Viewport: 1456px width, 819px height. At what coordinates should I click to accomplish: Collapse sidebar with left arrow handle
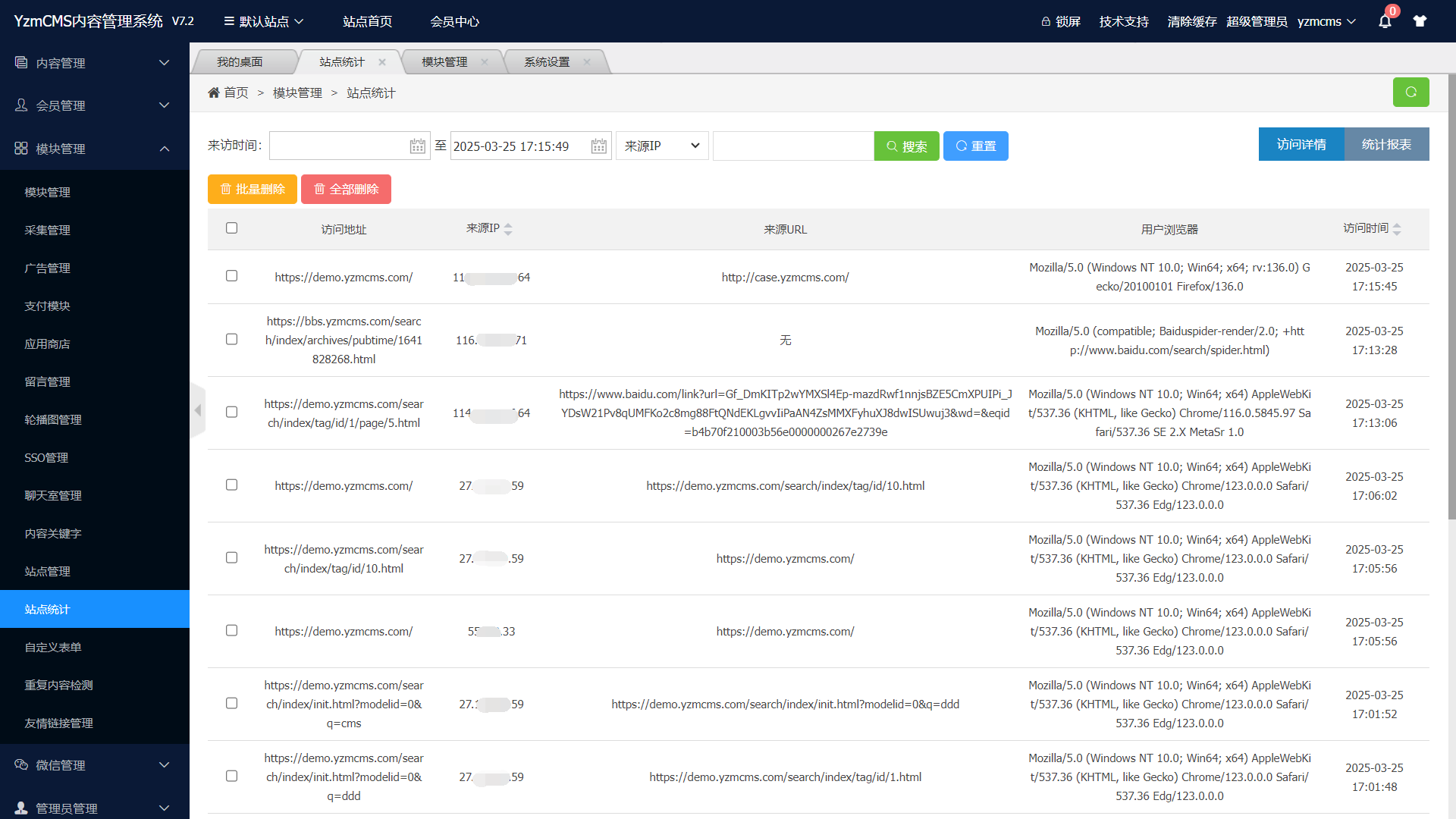coord(198,410)
